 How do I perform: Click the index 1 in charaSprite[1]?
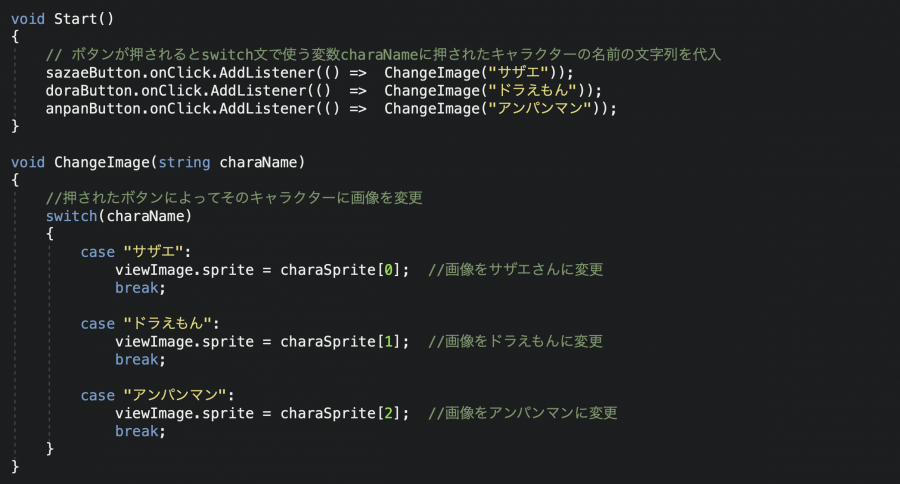[389, 342]
